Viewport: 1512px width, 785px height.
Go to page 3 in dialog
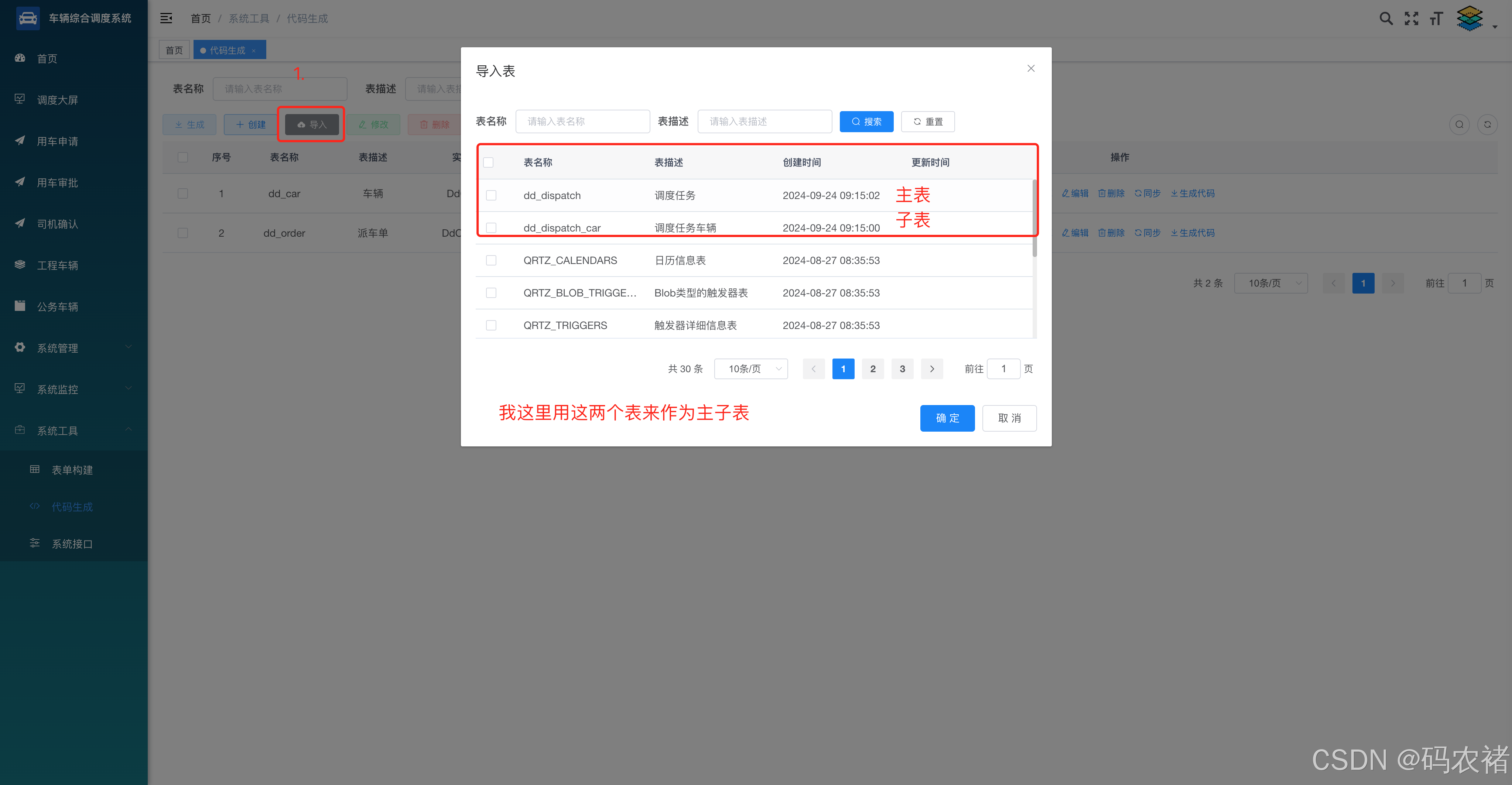(902, 369)
